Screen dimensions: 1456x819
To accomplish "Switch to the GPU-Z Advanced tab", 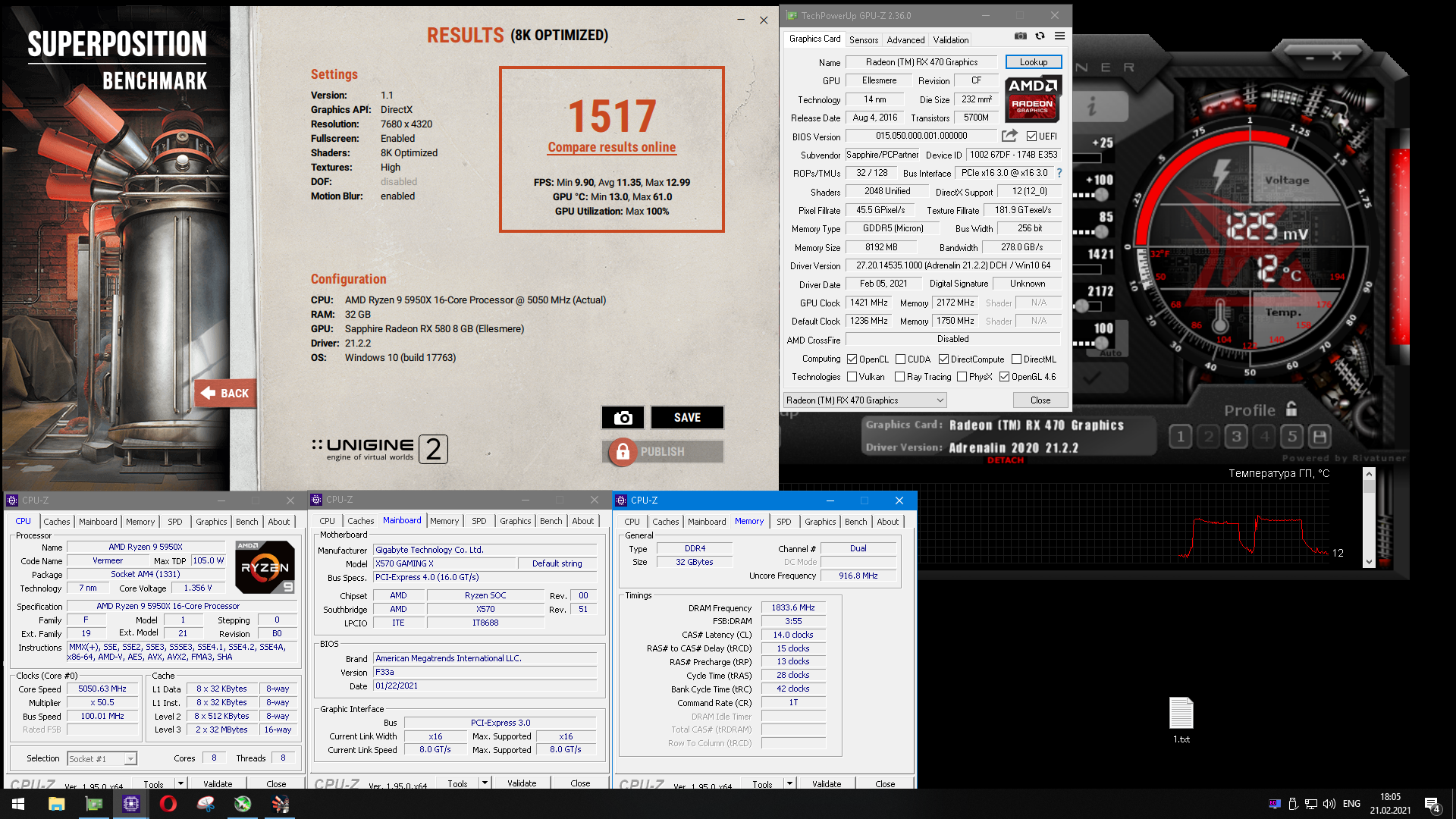I will point(905,40).
